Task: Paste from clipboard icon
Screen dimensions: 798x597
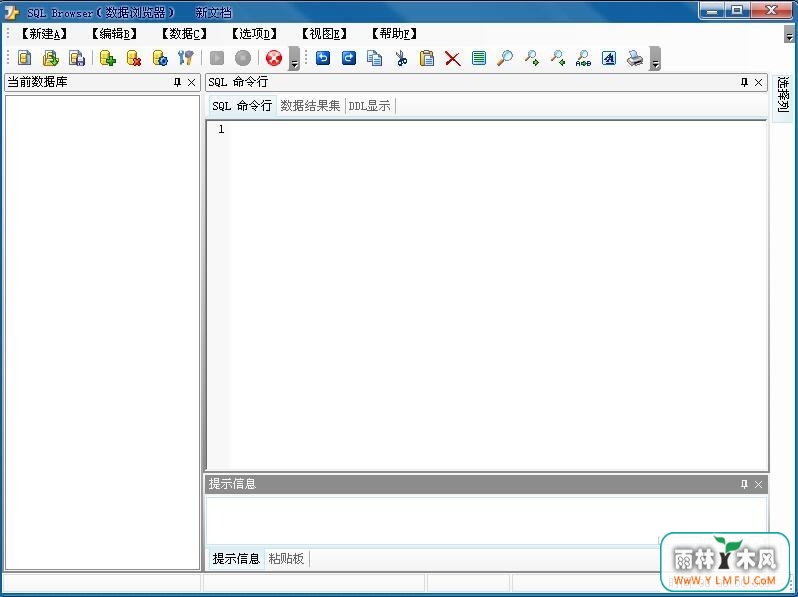Action: 426,58
